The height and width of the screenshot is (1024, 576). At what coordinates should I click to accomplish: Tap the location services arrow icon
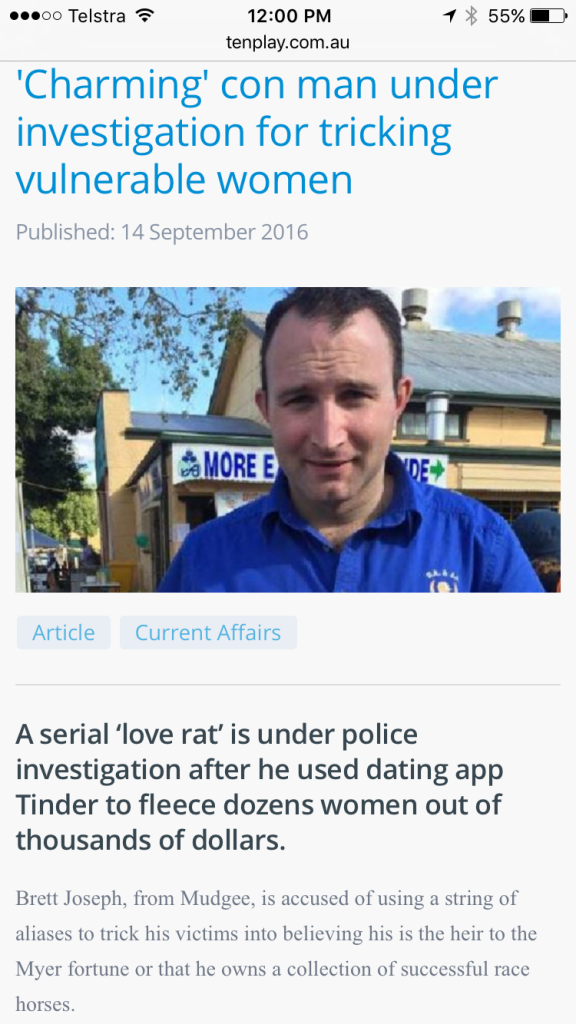coord(449,16)
